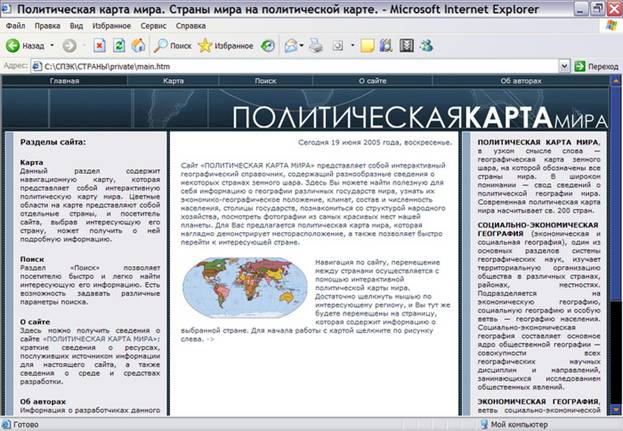Open the Edit button dropdown arrow
This screenshot has width=623, height=431.
point(352,46)
